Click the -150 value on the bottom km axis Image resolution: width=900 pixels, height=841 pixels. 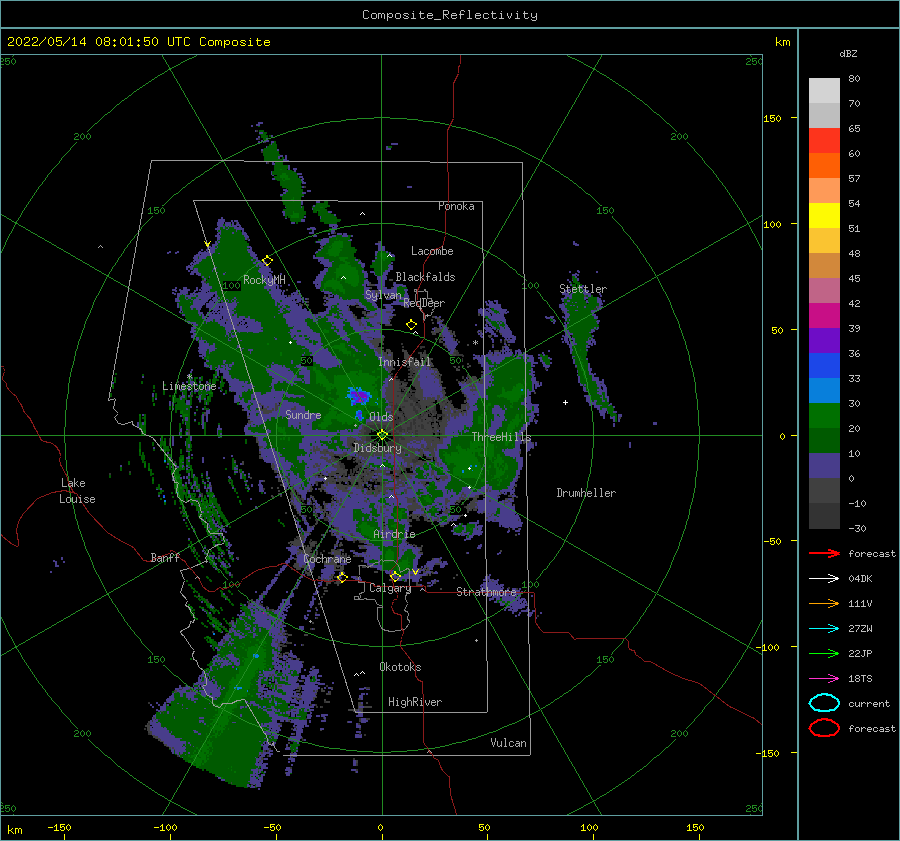pyautogui.click(x=59, y=827)
